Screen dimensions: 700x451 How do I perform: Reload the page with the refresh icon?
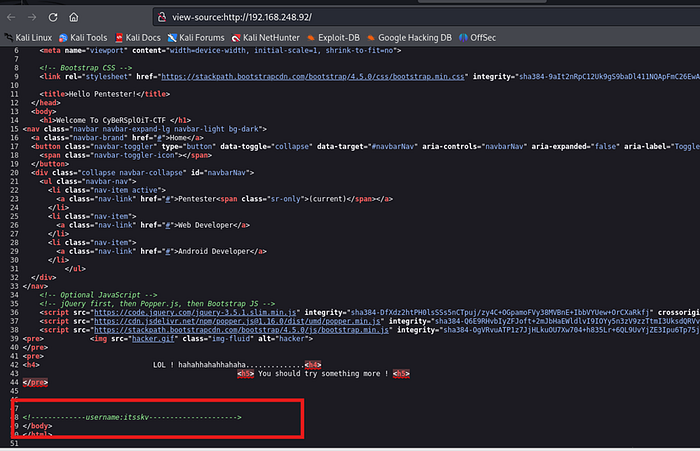(53, 17)
